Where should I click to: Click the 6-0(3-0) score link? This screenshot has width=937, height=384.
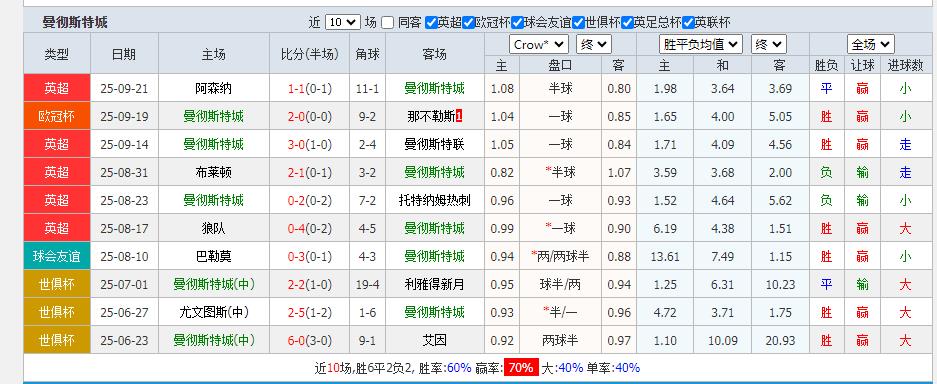(310, 340)
